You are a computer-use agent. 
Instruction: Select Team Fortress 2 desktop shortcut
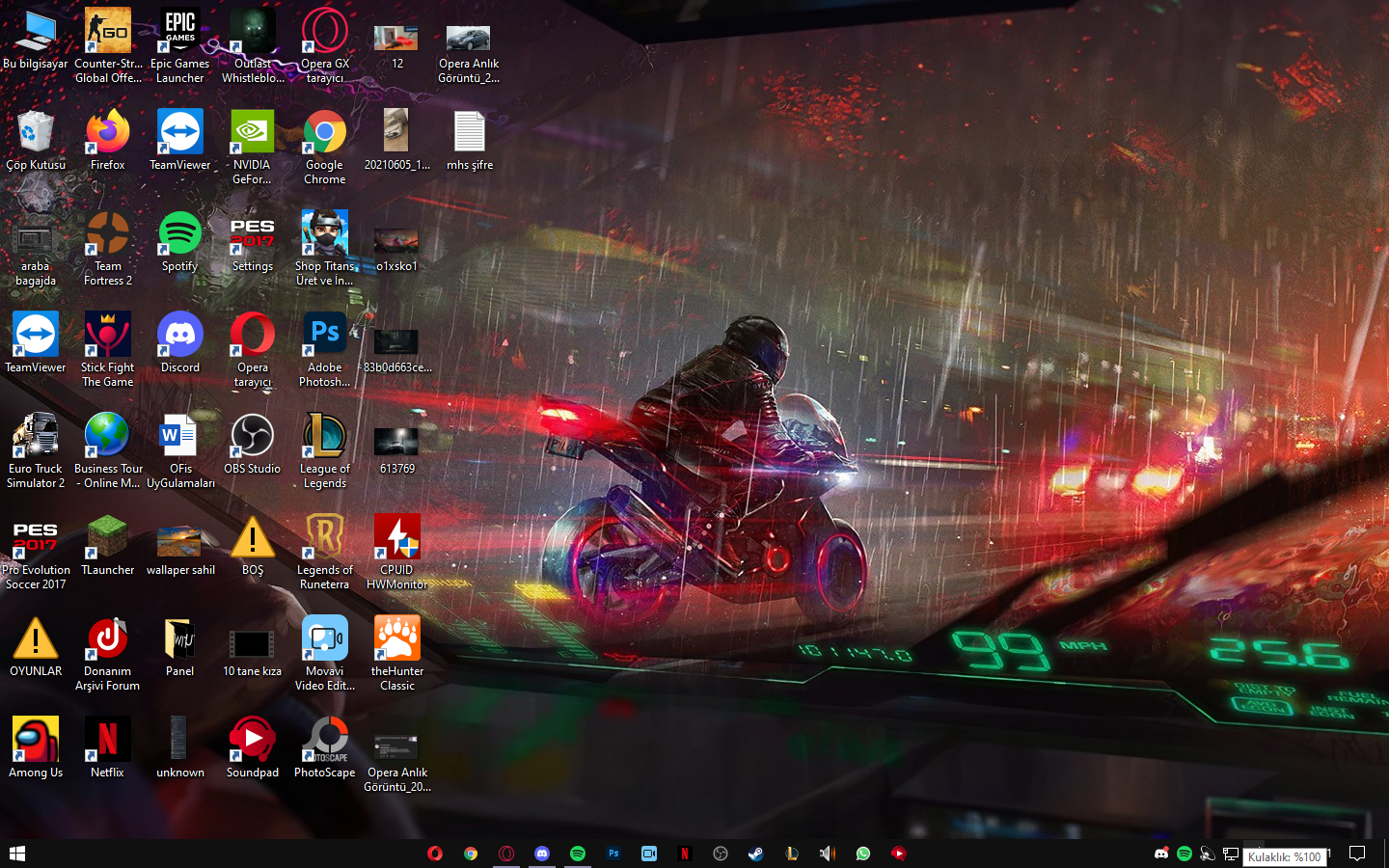coord(108,249)
